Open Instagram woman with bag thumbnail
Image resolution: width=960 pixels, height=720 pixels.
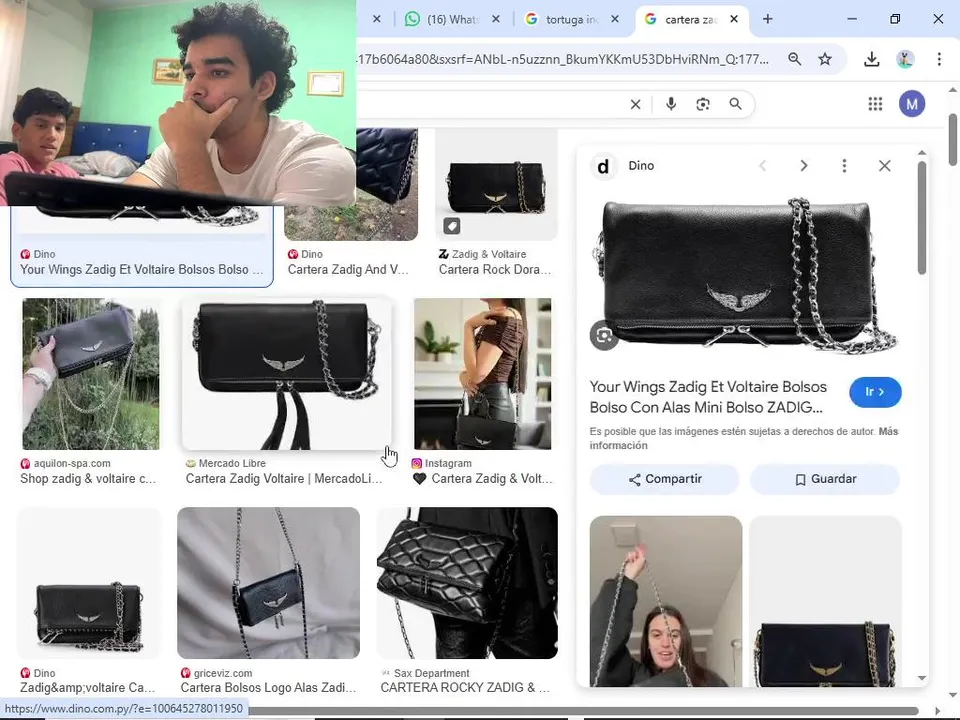[x=482, y=374]
